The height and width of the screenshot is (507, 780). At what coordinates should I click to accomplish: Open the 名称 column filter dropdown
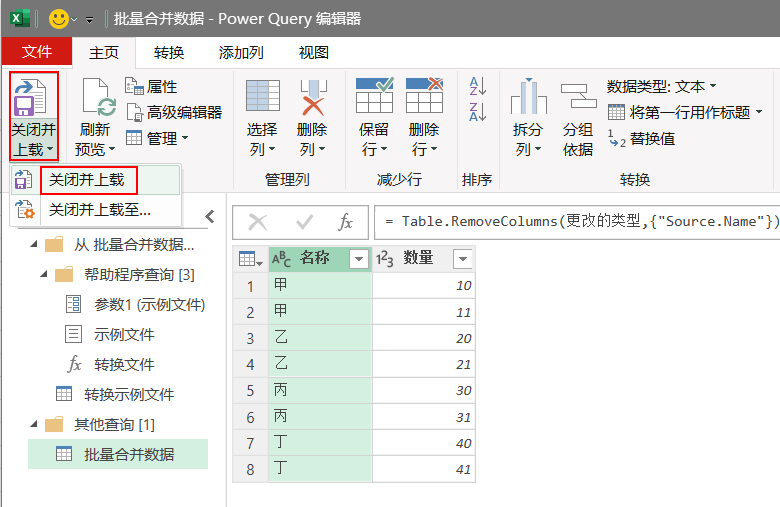click(359, 259)
